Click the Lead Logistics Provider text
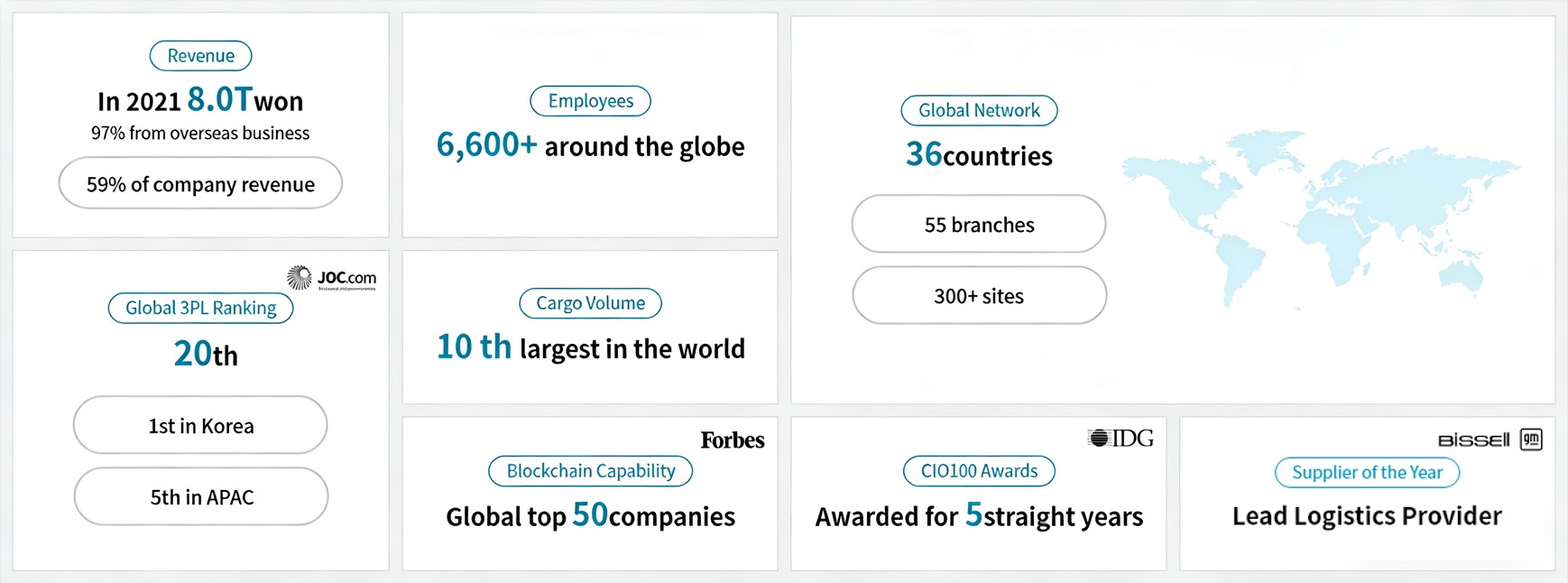1568x583 pixels. 1367,516
